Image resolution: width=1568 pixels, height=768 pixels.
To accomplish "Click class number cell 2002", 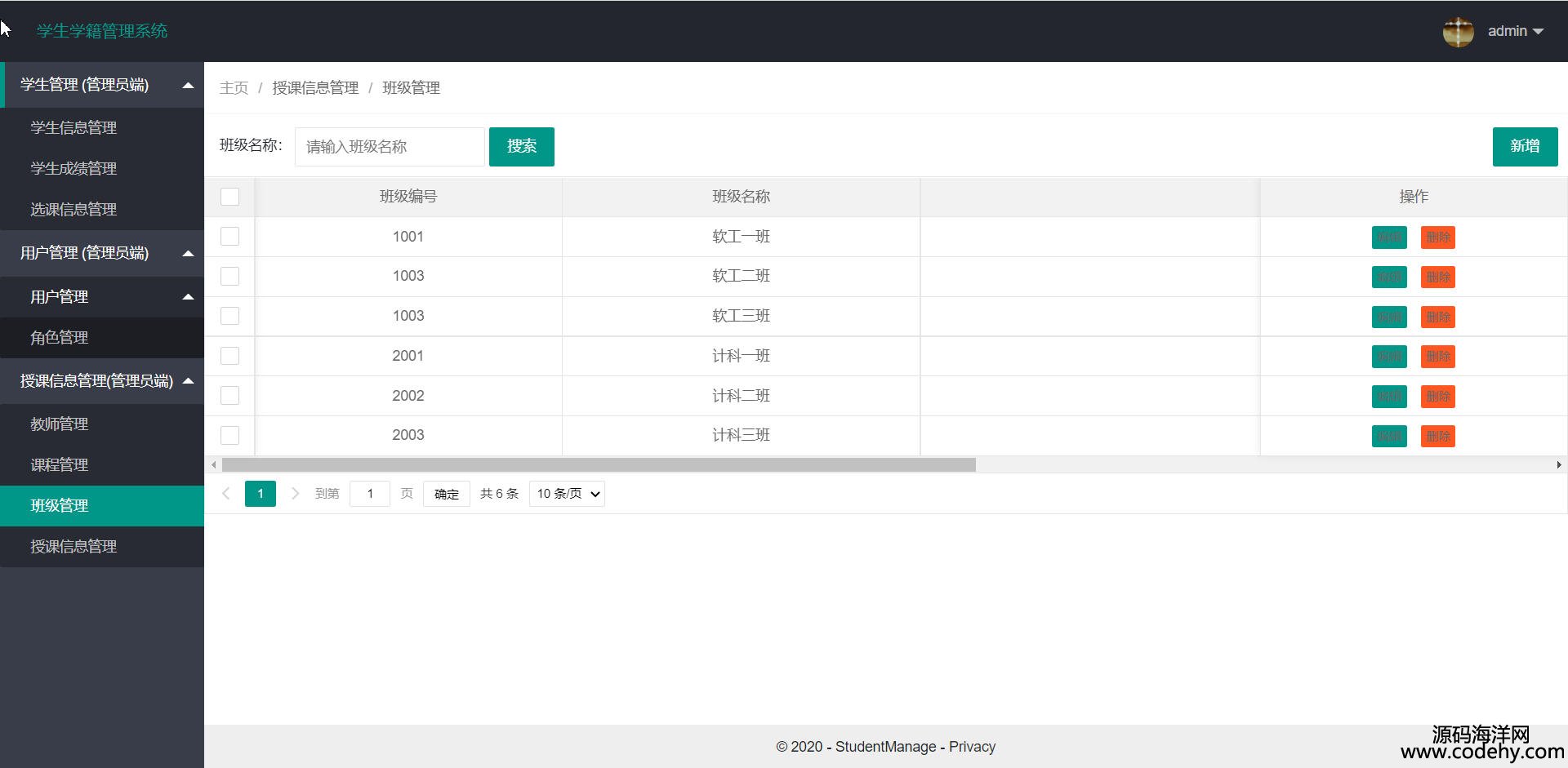I will pos(408,396).
